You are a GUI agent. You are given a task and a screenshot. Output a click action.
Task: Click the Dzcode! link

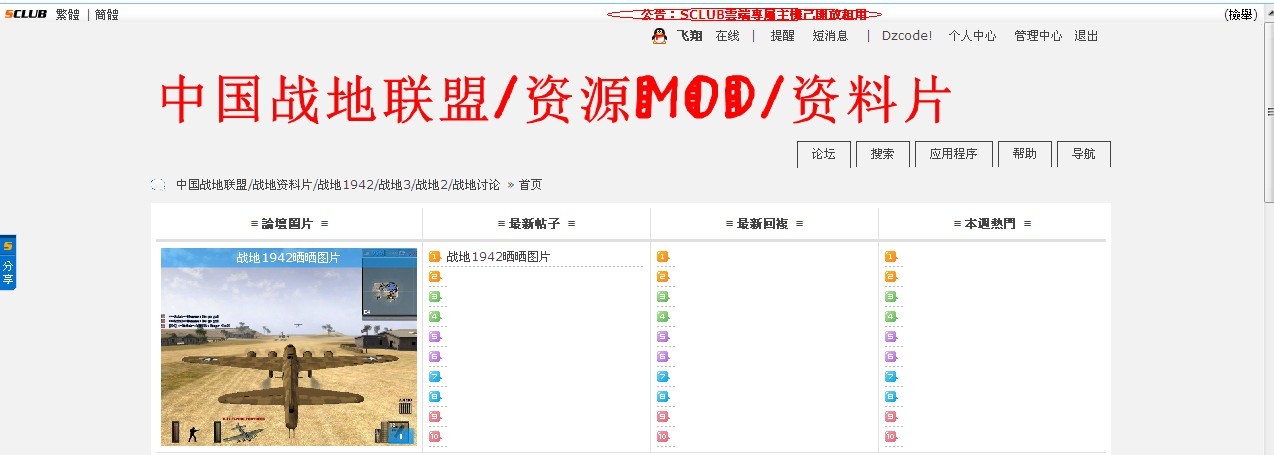click(x=906, y=36)
